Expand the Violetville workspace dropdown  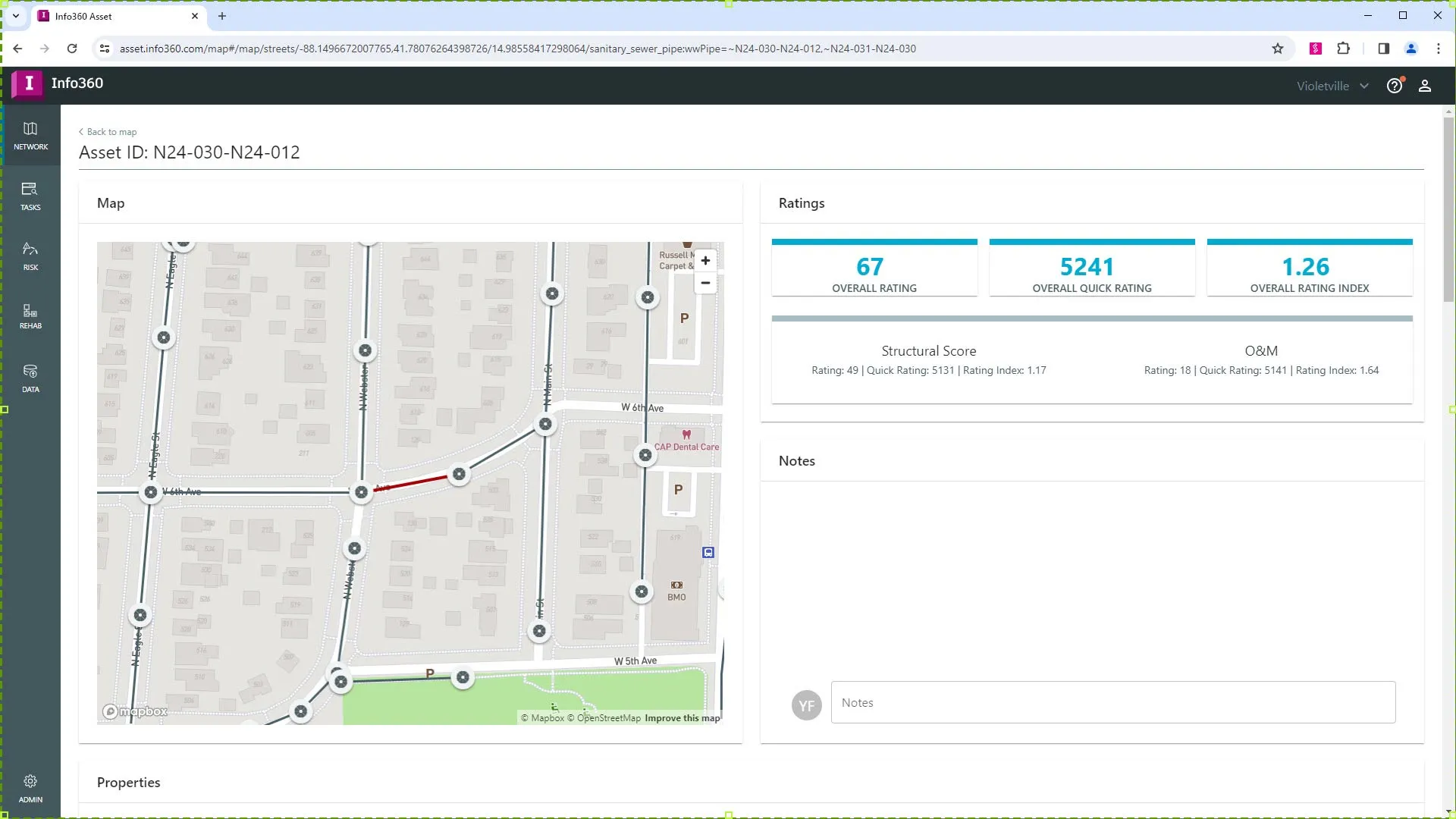pos(1332,86)
